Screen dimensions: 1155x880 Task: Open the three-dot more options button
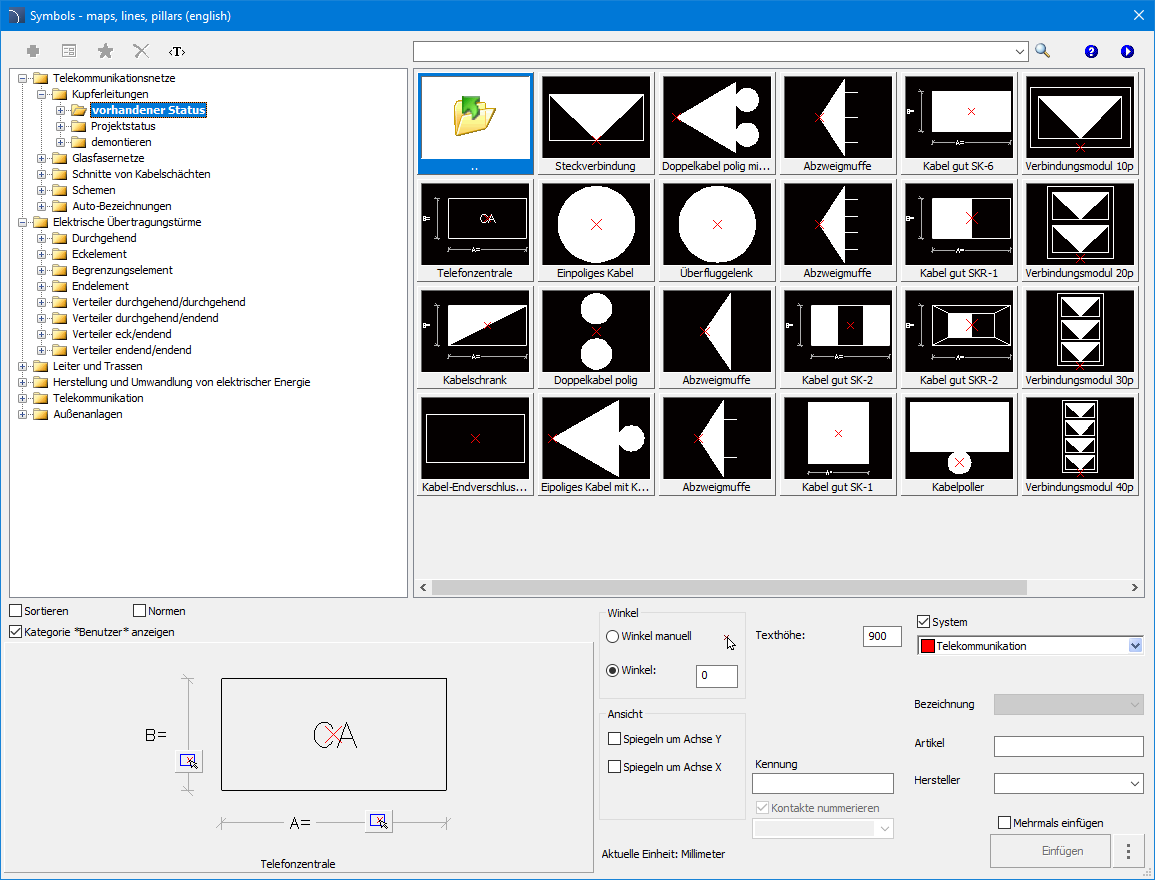point(1129,851)
